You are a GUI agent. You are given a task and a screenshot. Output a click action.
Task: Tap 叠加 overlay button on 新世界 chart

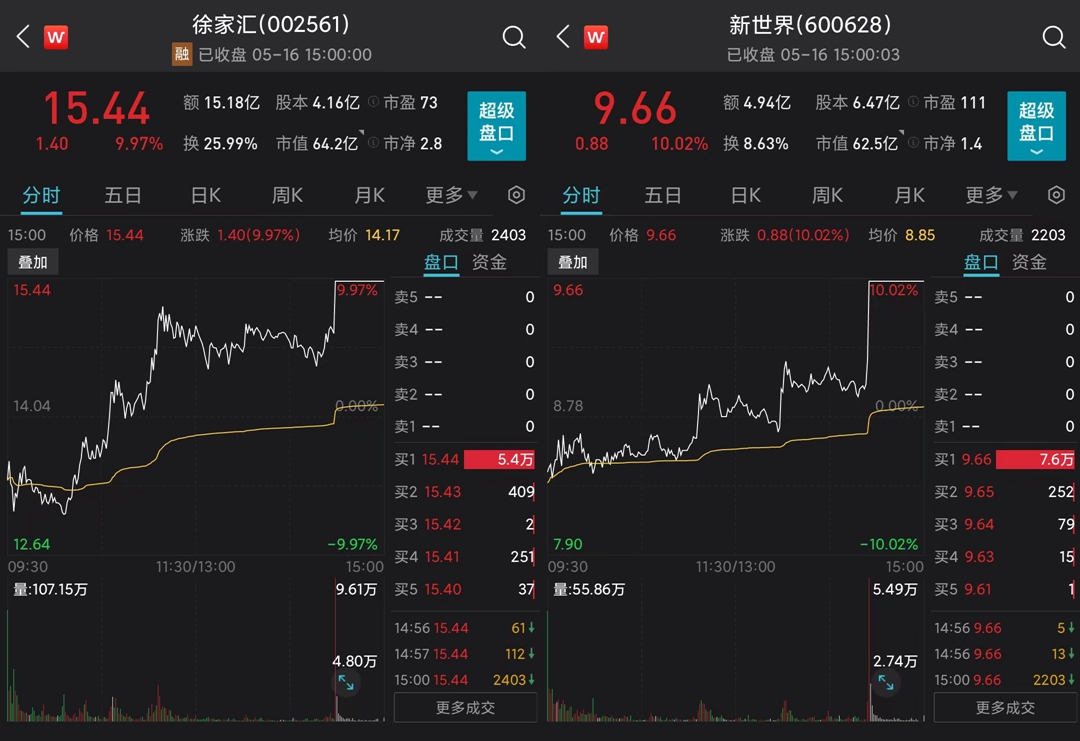coord(572,262)
